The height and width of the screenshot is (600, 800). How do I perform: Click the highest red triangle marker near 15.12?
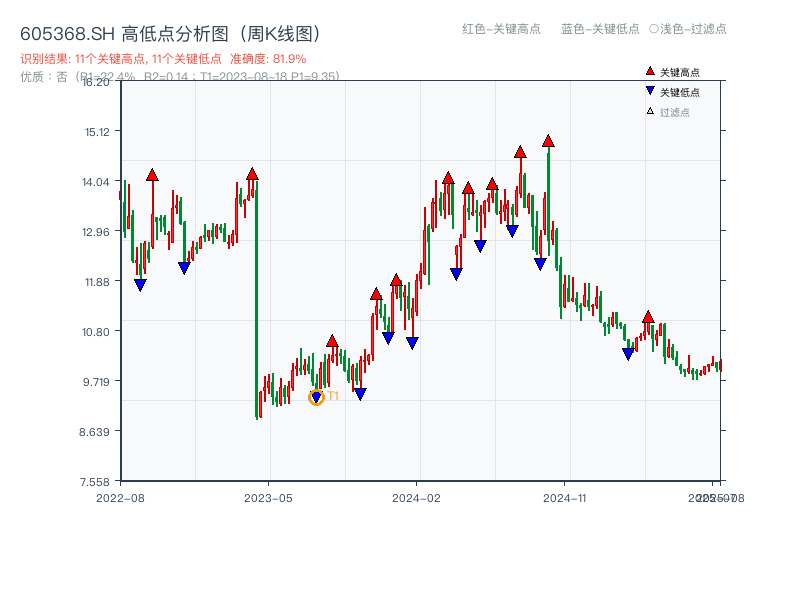[x=547, y=139]
